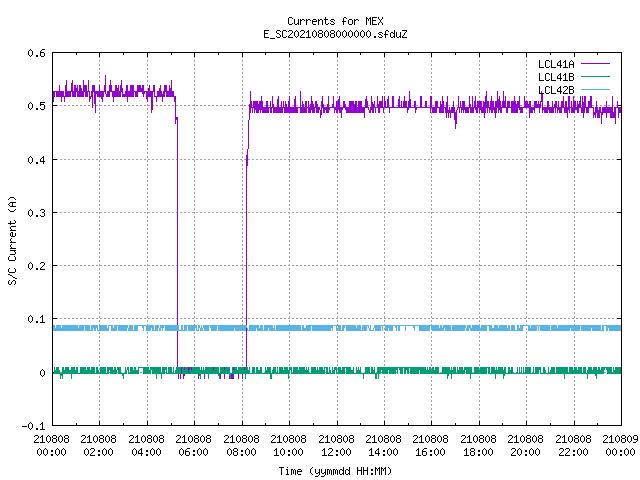This screenshot has height=480, width=640.
Task: Click the 0 y-axis tick label
Action: (42, 373)
